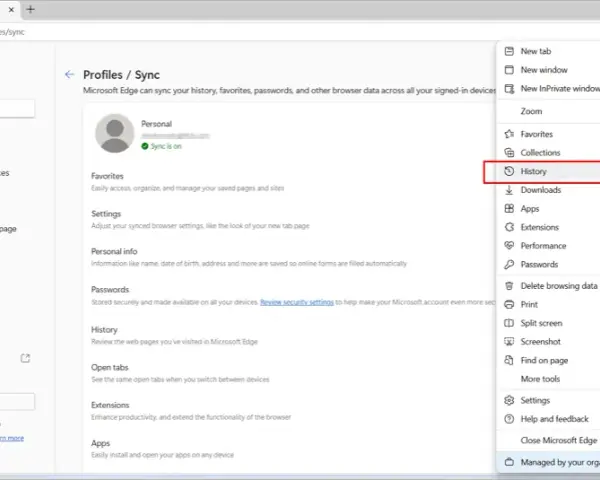
Task: Click the external link icon in sidebar
Action: coord(25,358)
